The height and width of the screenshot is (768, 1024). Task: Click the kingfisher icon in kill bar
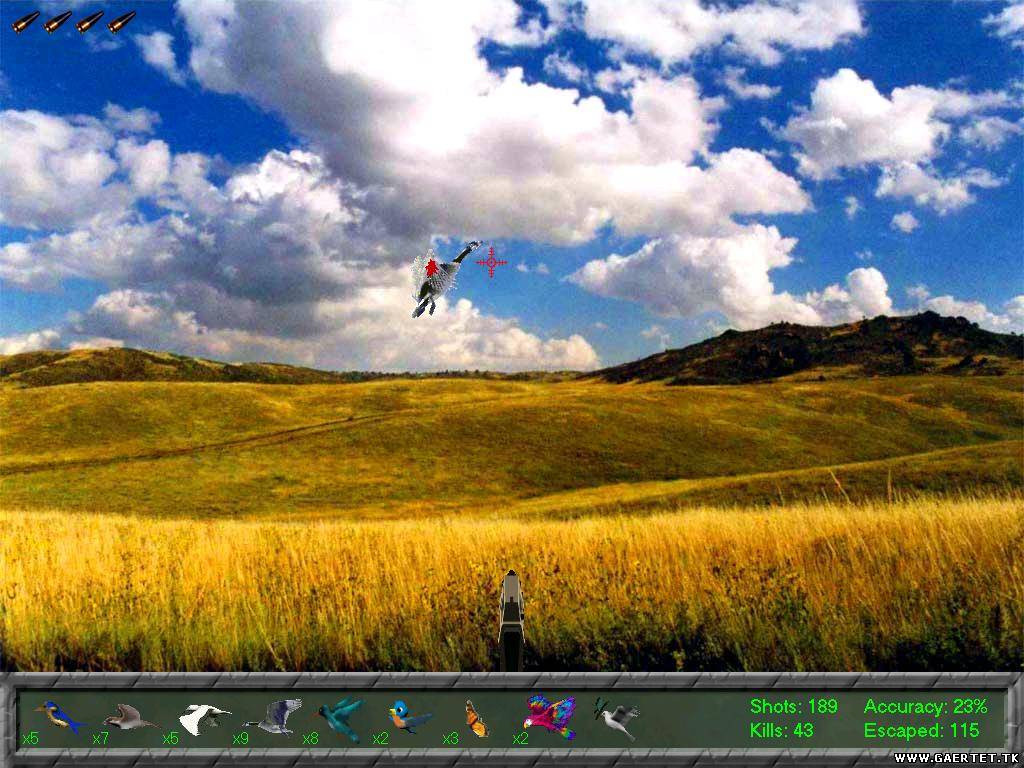click(57, 715)
